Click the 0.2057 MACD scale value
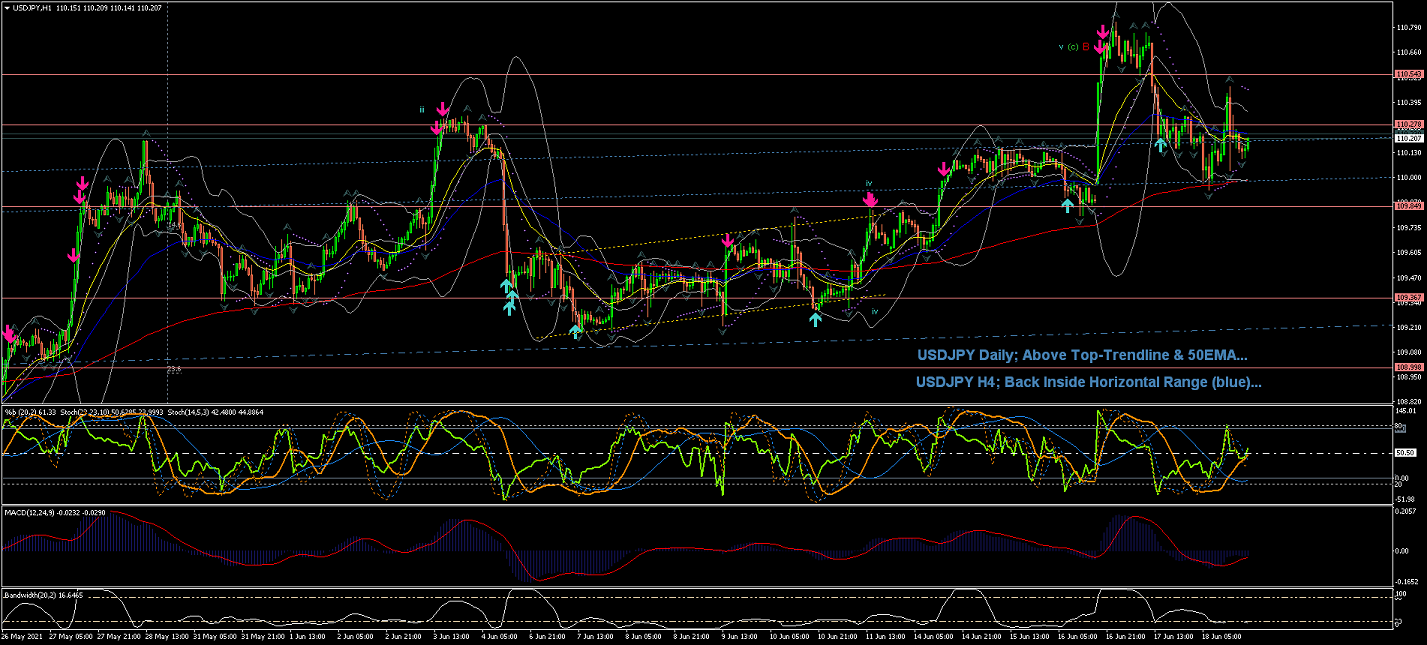Screen dimensions: 1427x645 (x=1407, y=511)
